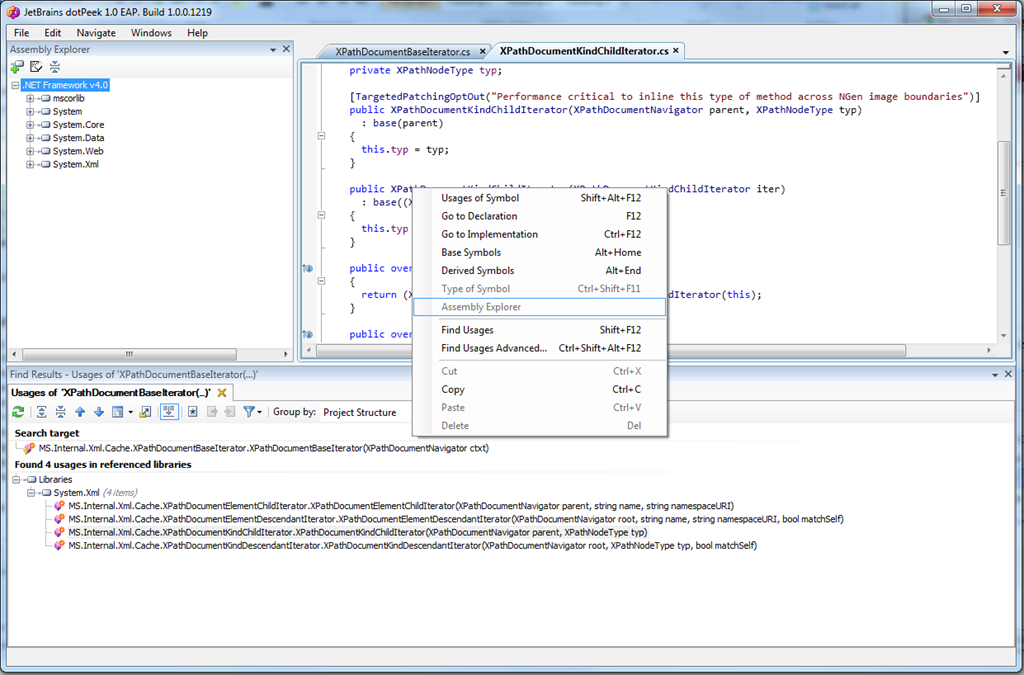Click the filter usages funnel icon
This screenshot has height=675, width=1024.
250,412
